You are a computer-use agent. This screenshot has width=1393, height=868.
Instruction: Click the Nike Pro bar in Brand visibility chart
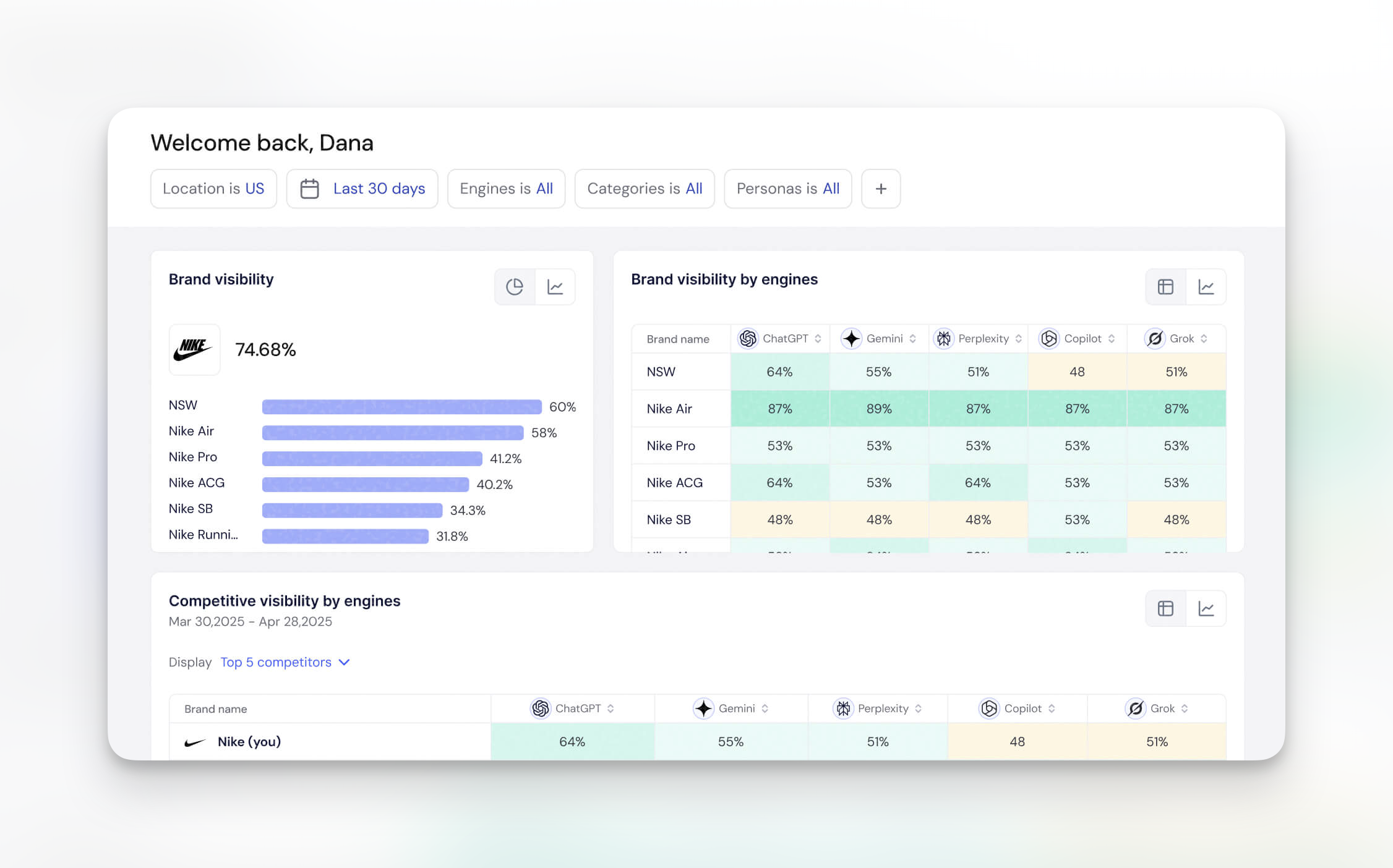(372, 459)
